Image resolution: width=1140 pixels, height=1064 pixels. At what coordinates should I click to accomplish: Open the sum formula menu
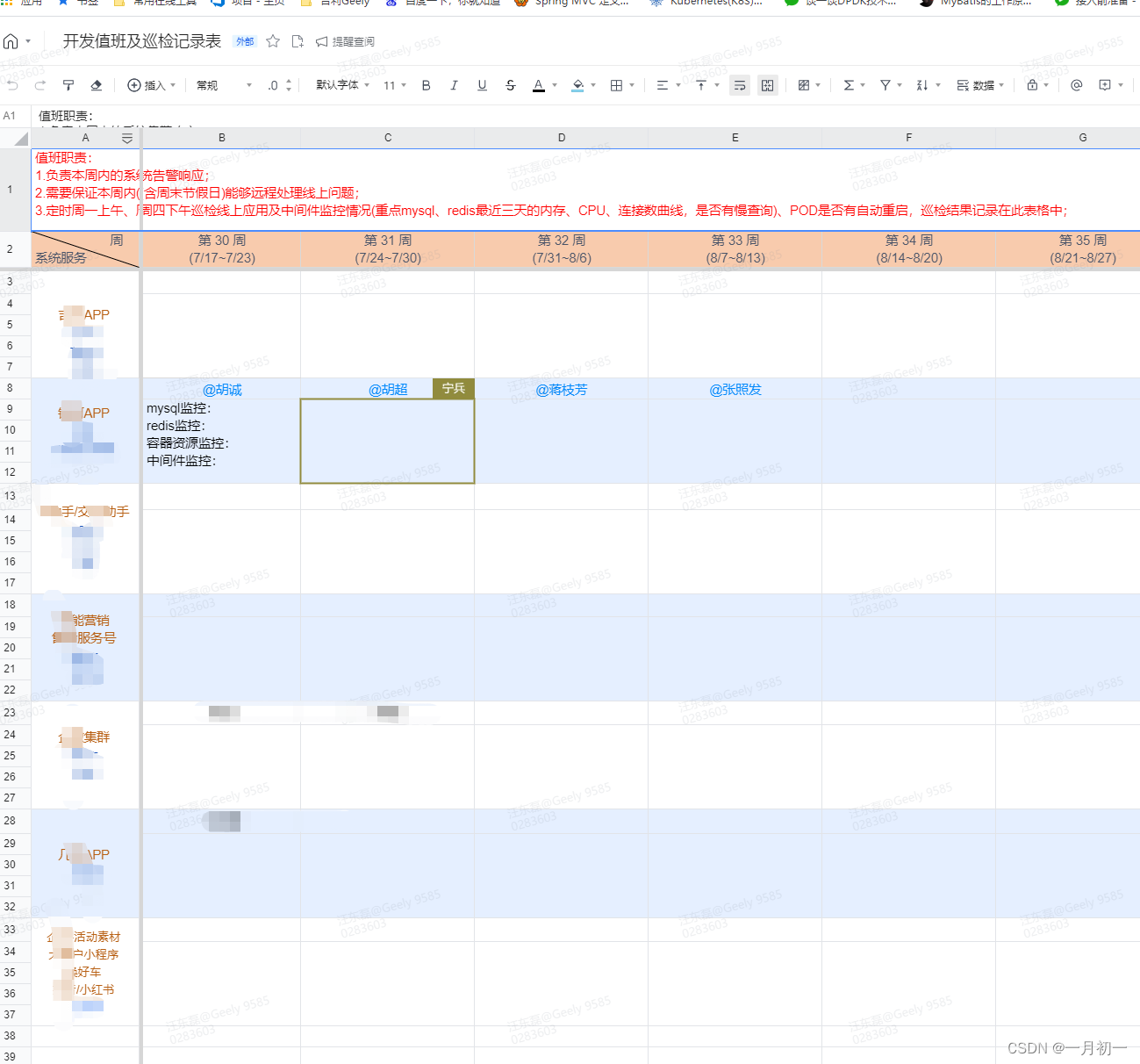pyautogui.click(x=854, y=85)
